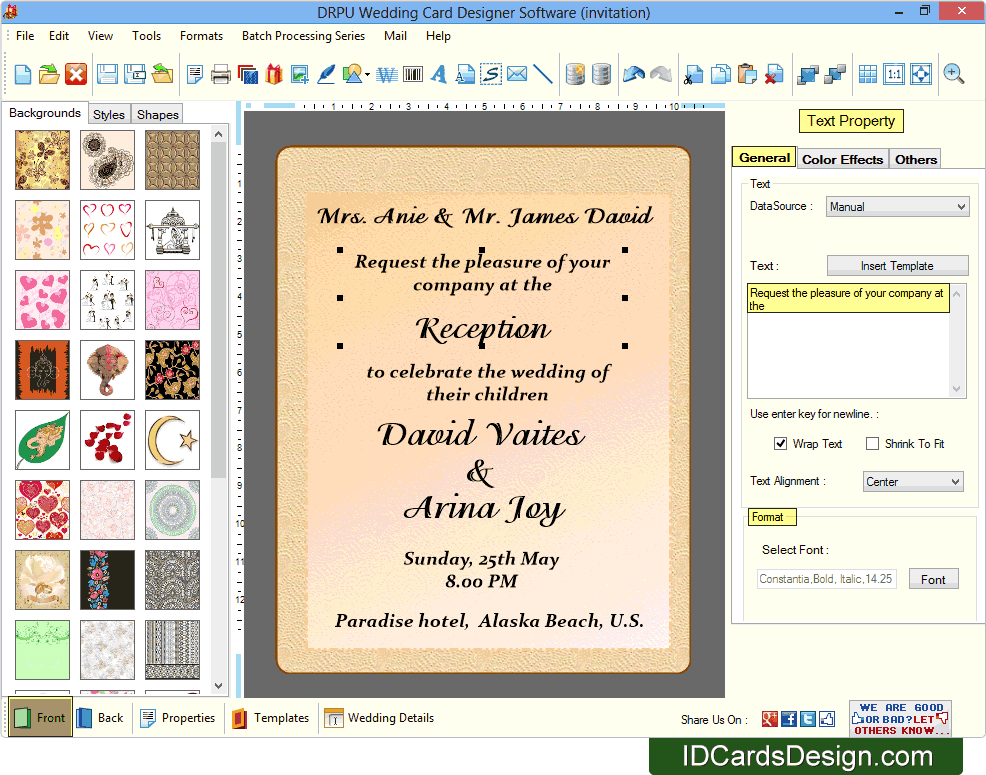The image size is (986, 775).
Task: Click the database with star icon
Action: pos(575,74)
